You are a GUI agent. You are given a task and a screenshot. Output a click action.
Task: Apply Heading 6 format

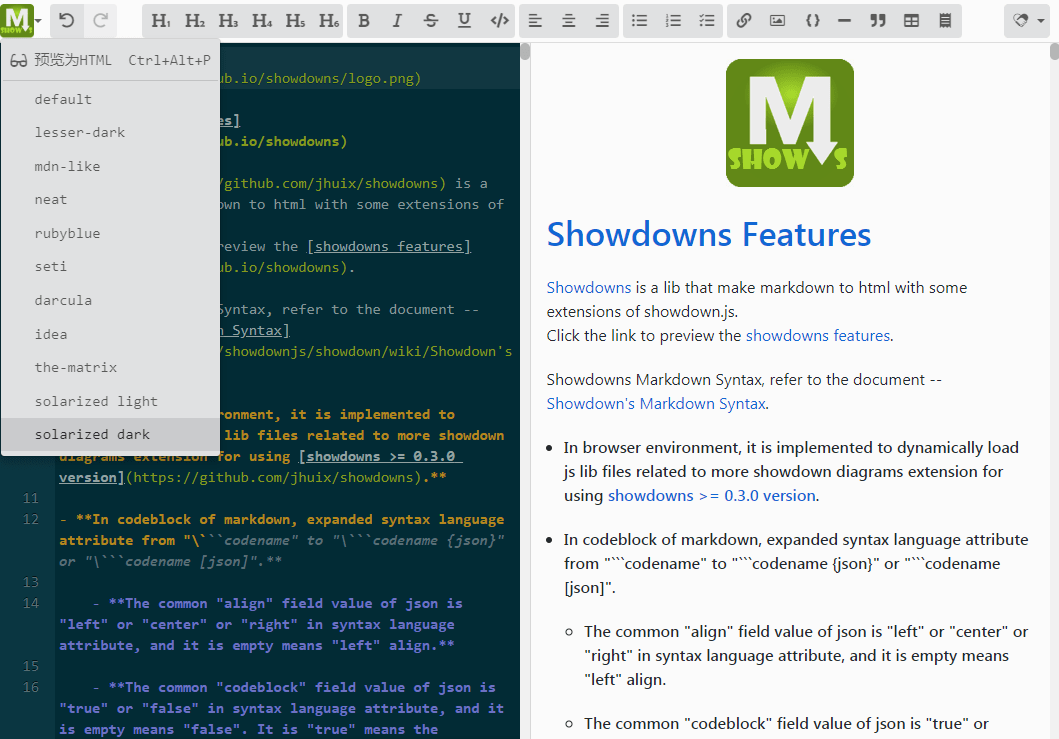click(329, 20)
